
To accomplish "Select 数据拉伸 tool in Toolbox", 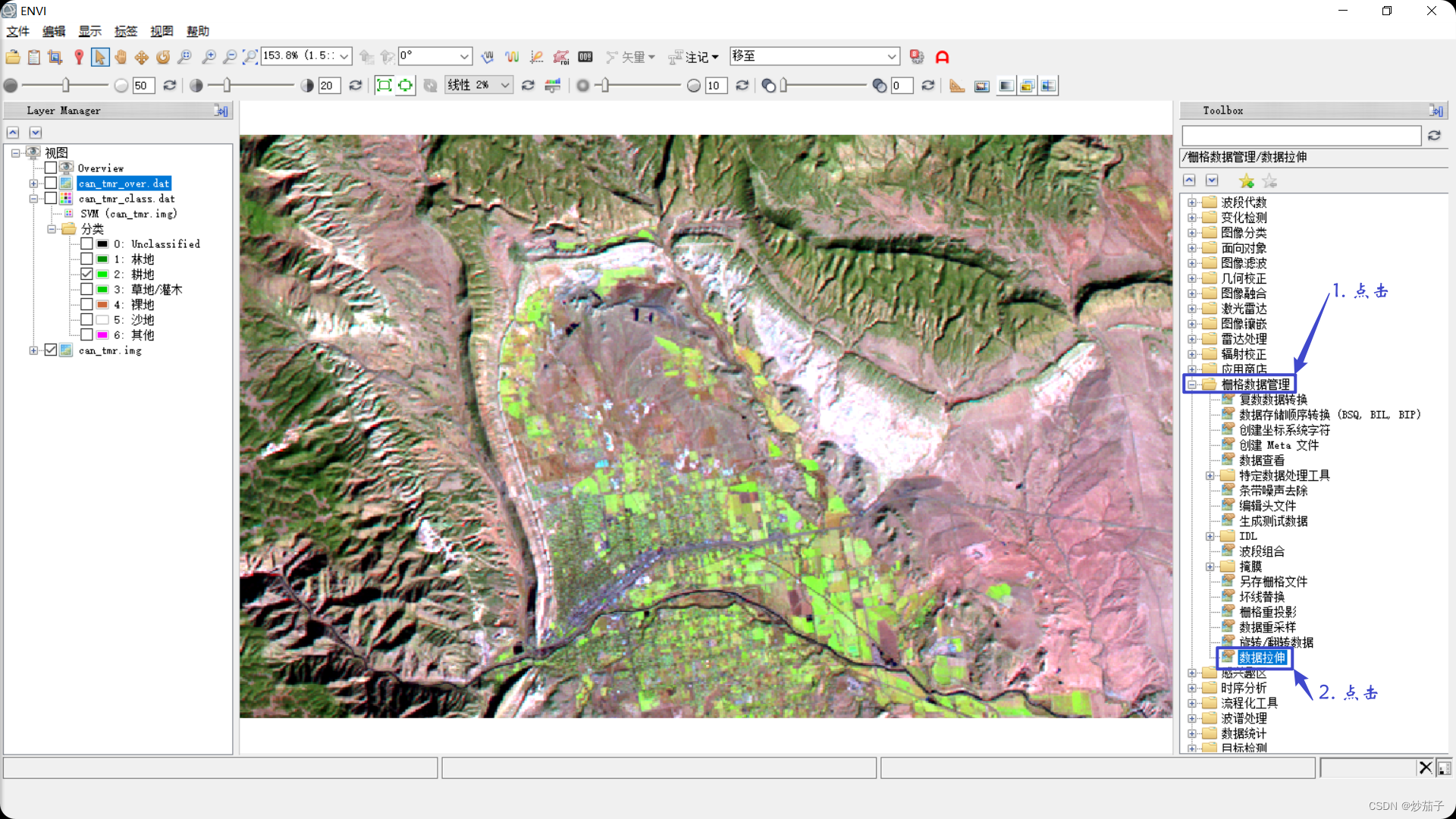I will click(x=1262, y=657).
